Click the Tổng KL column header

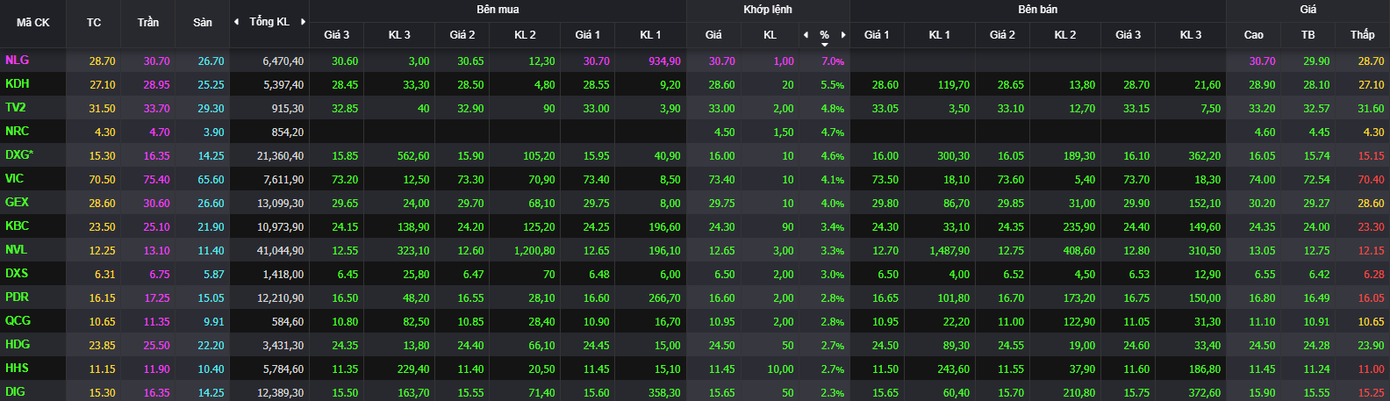click(x=269, y=21)
